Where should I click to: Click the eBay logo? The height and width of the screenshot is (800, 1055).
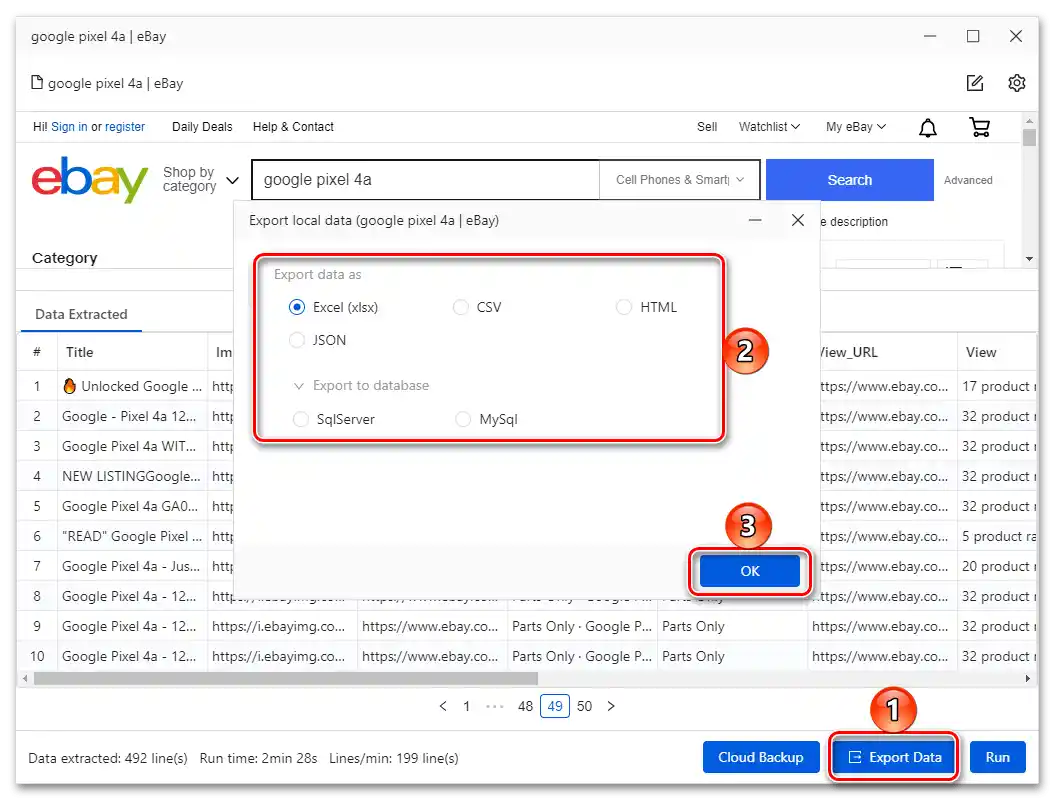(x=89, y=179)
